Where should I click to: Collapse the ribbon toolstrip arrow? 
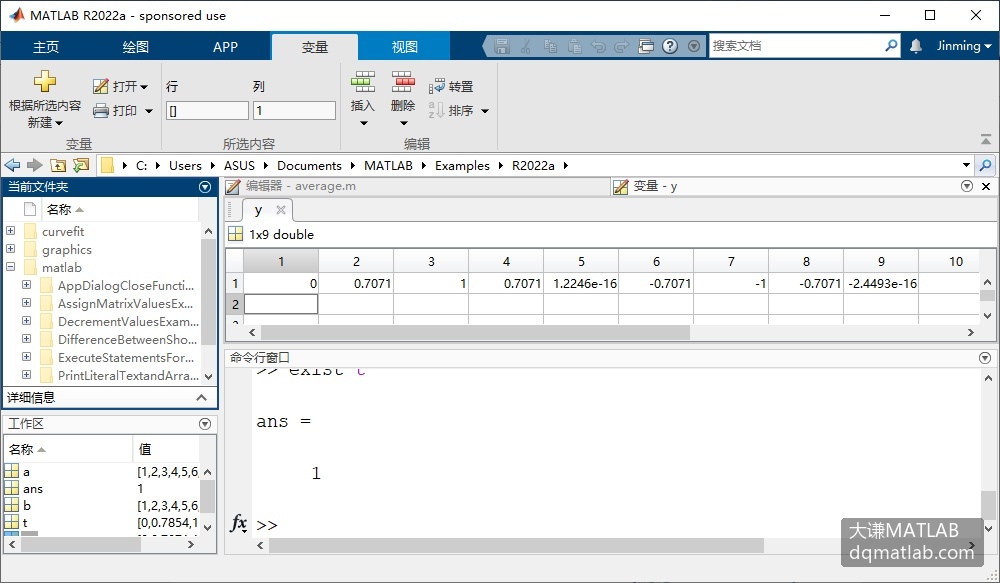point(985,139)
